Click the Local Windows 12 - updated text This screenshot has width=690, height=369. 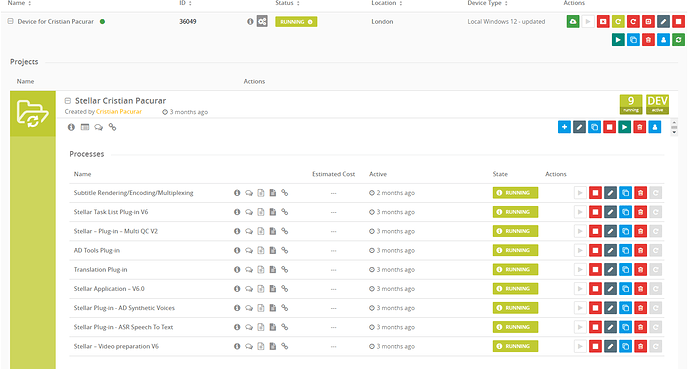tap(506, 22)
